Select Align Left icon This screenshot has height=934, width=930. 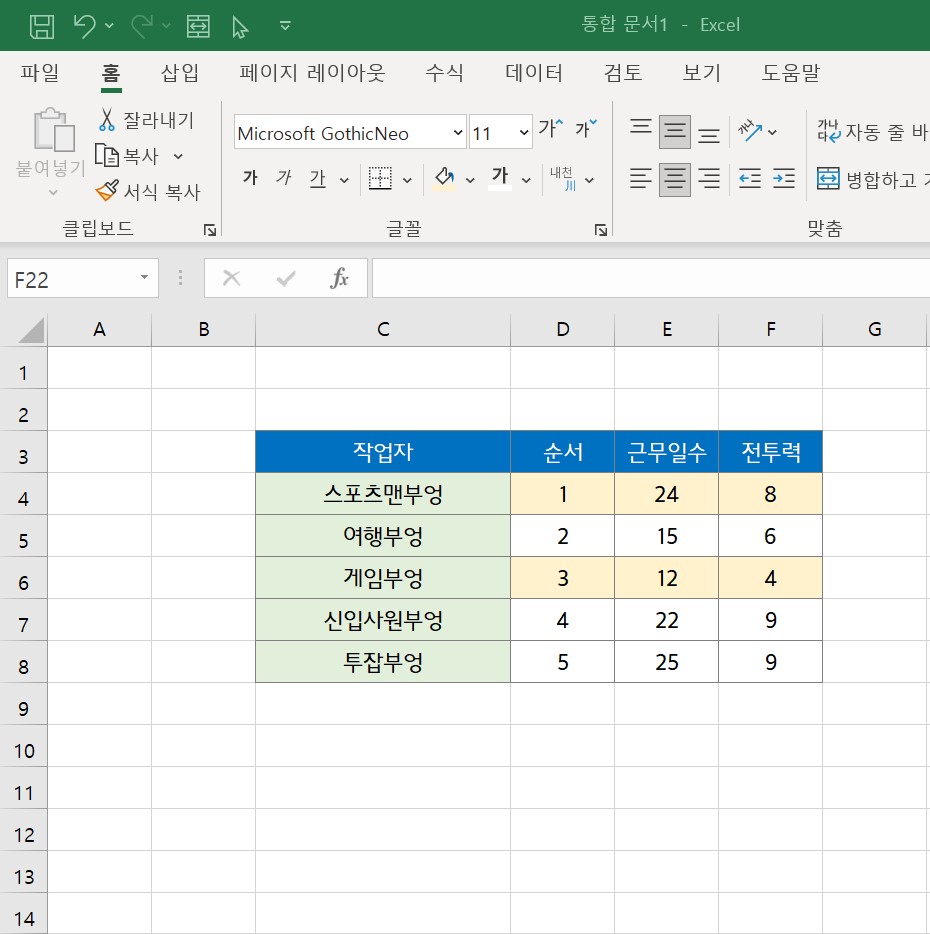641,179
